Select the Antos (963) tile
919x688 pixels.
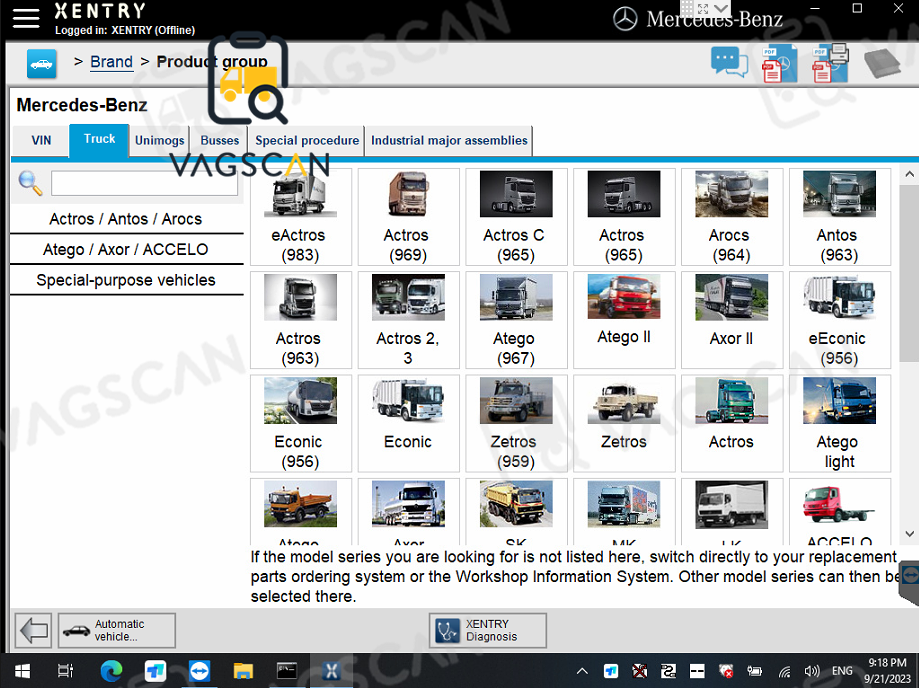839,217
